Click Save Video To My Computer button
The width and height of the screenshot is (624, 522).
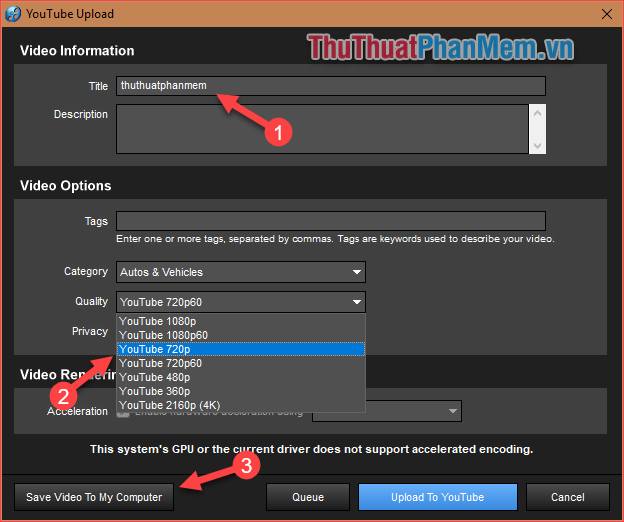click(94, 497)
